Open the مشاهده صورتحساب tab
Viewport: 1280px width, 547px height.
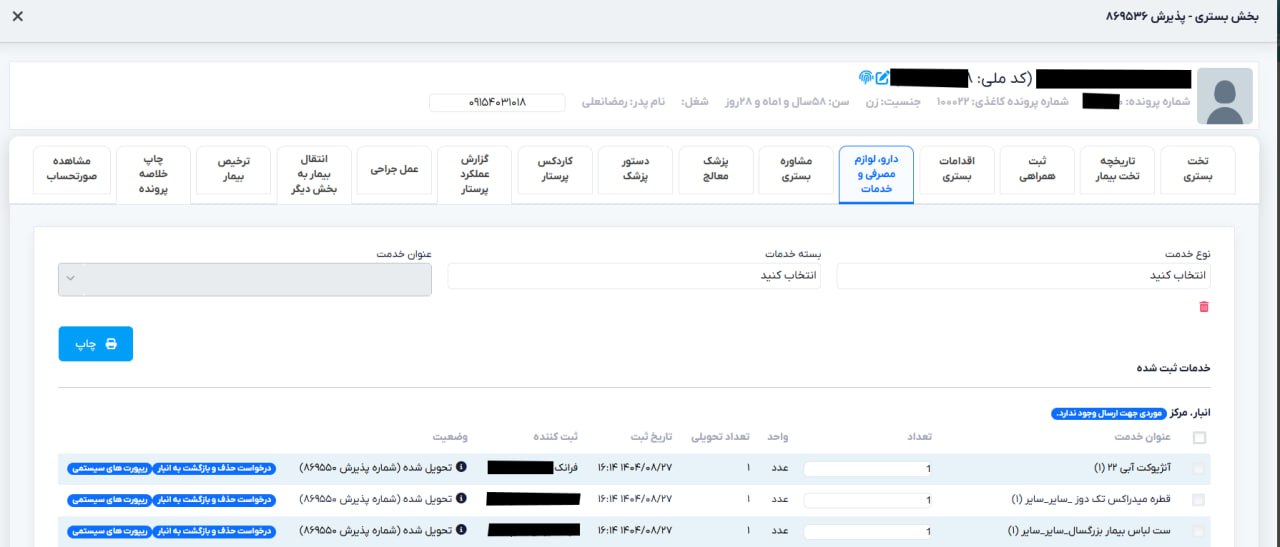point(70,170)
